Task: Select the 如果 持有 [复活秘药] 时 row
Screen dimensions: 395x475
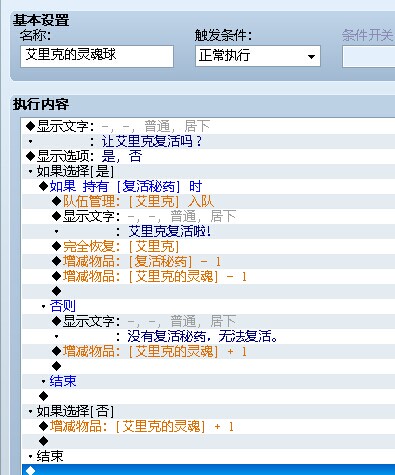Action: click(208, 186)
